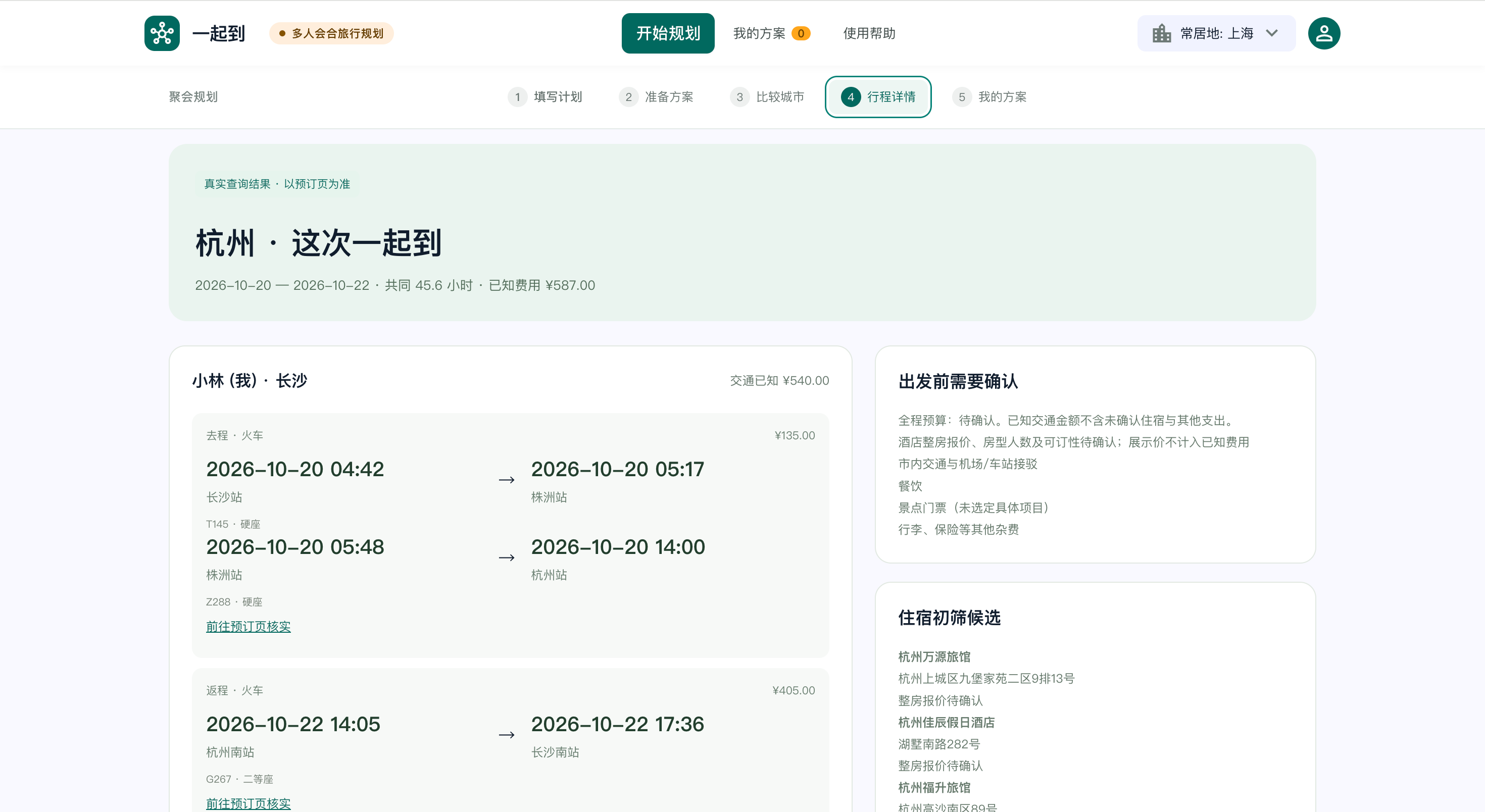Viewport: 1485px width, 812px height.
Task: Click the 杭州福升旅馆 hotel name
Action: click(x=934, y=787)
